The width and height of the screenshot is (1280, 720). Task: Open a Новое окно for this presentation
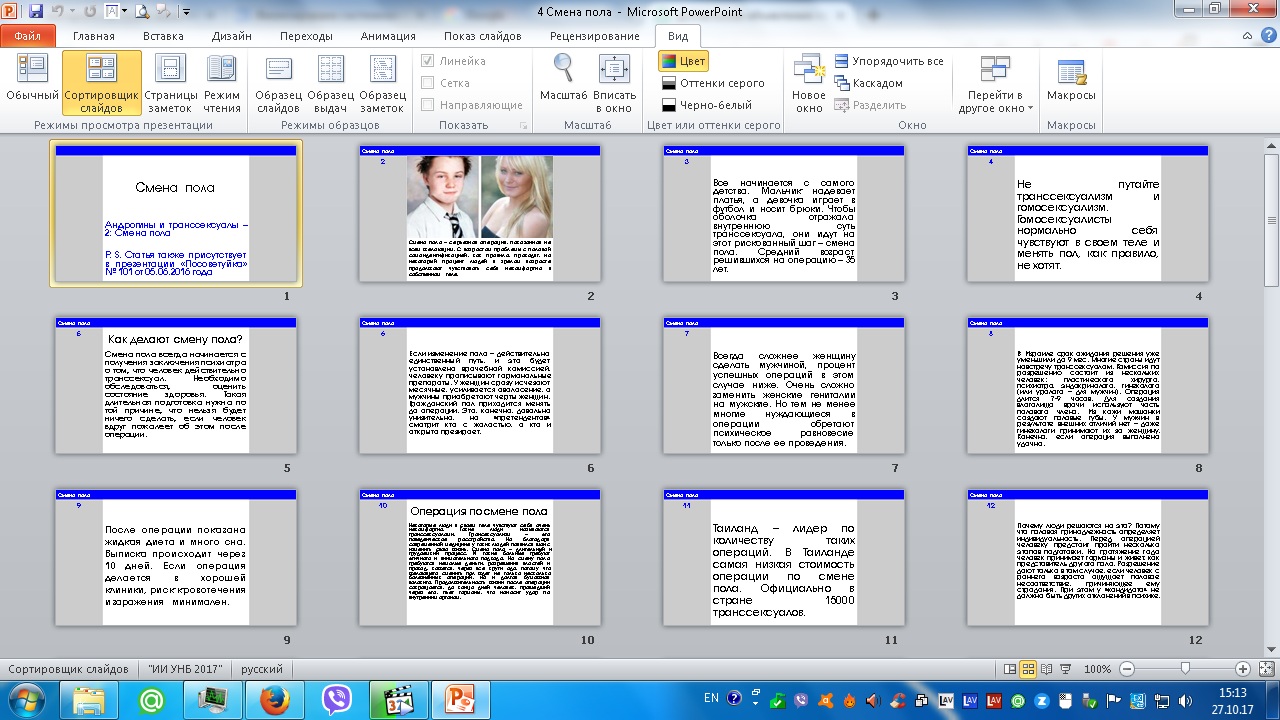click(809, 82)
